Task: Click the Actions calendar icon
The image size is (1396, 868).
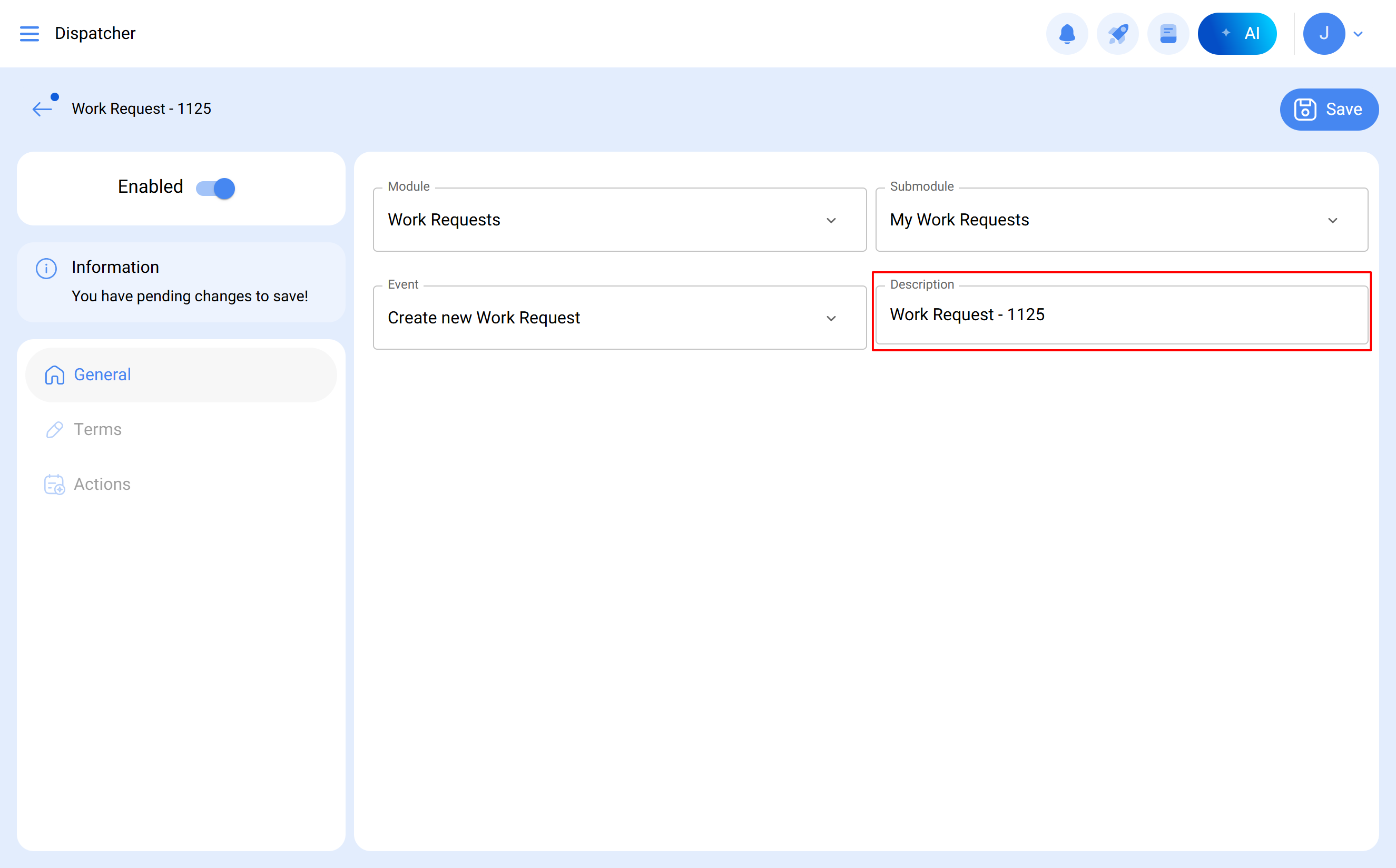Action: coord(55,485)
